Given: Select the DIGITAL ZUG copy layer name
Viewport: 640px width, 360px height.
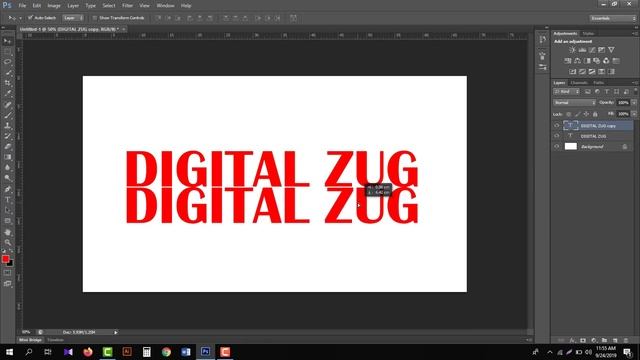Looking at the screenshot, I should (x=598, y=126).
